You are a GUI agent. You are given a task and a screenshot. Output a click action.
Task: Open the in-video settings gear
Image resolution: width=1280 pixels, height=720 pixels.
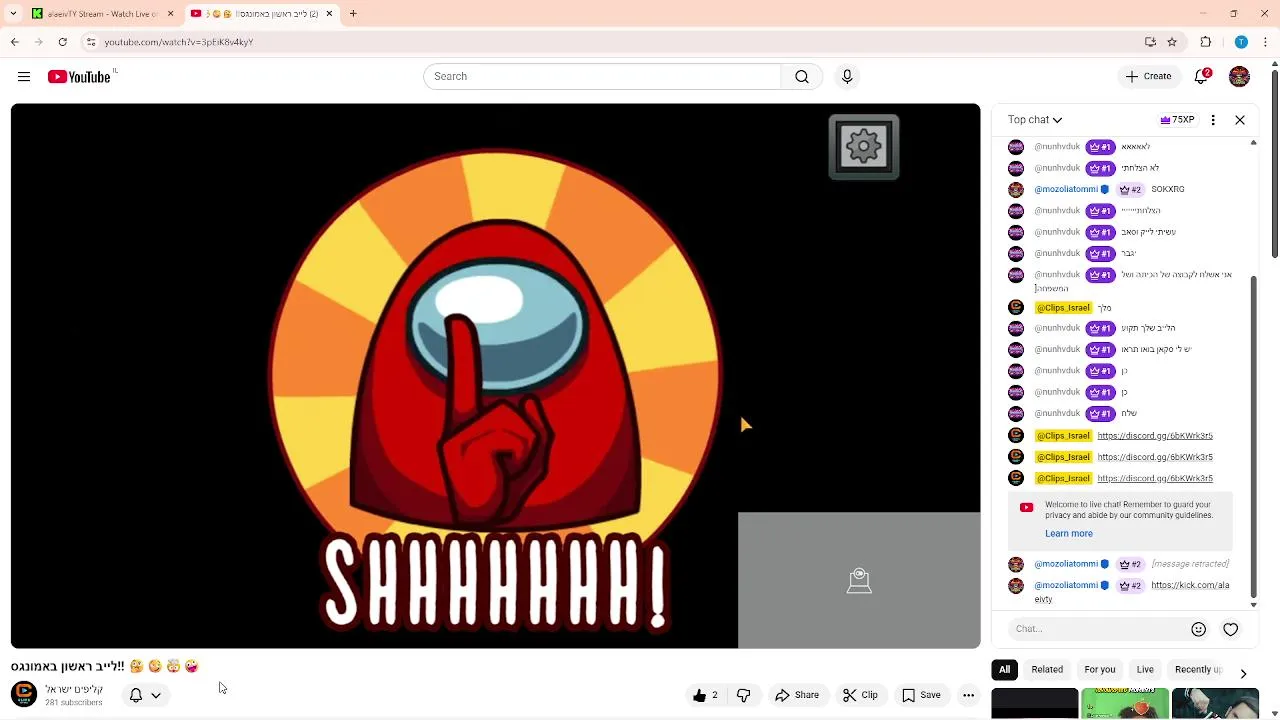(864, 147)
